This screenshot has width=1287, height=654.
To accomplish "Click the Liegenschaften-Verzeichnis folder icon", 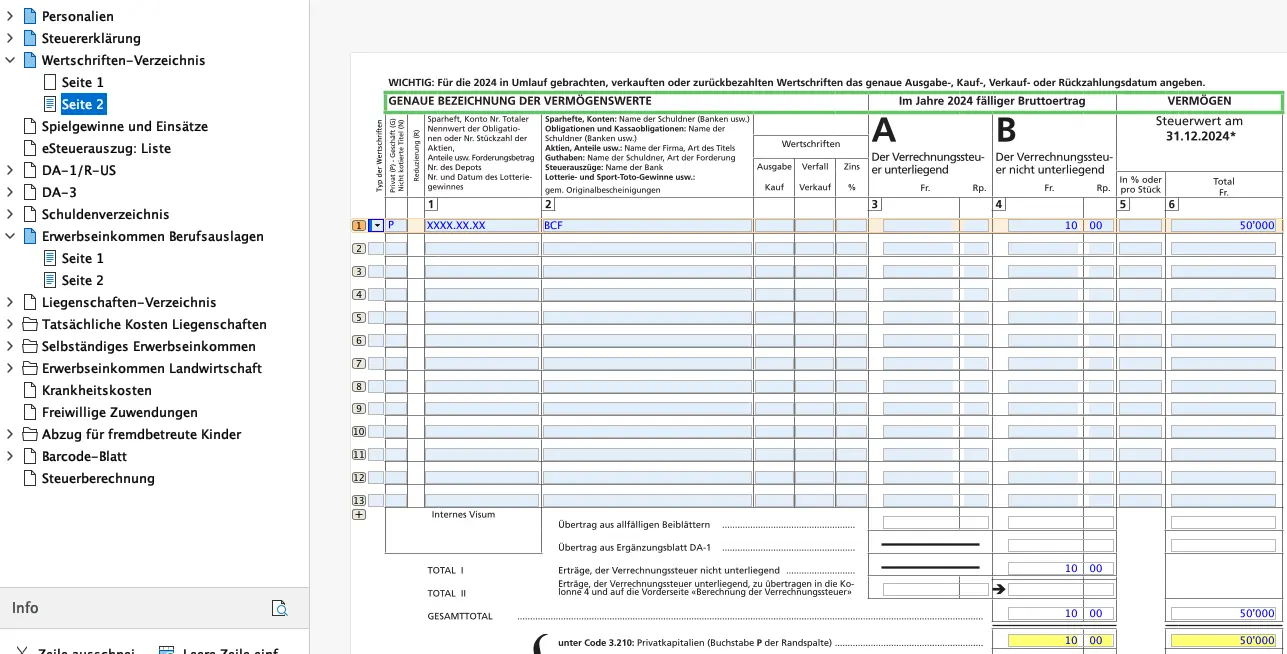I will coord(30,302).
